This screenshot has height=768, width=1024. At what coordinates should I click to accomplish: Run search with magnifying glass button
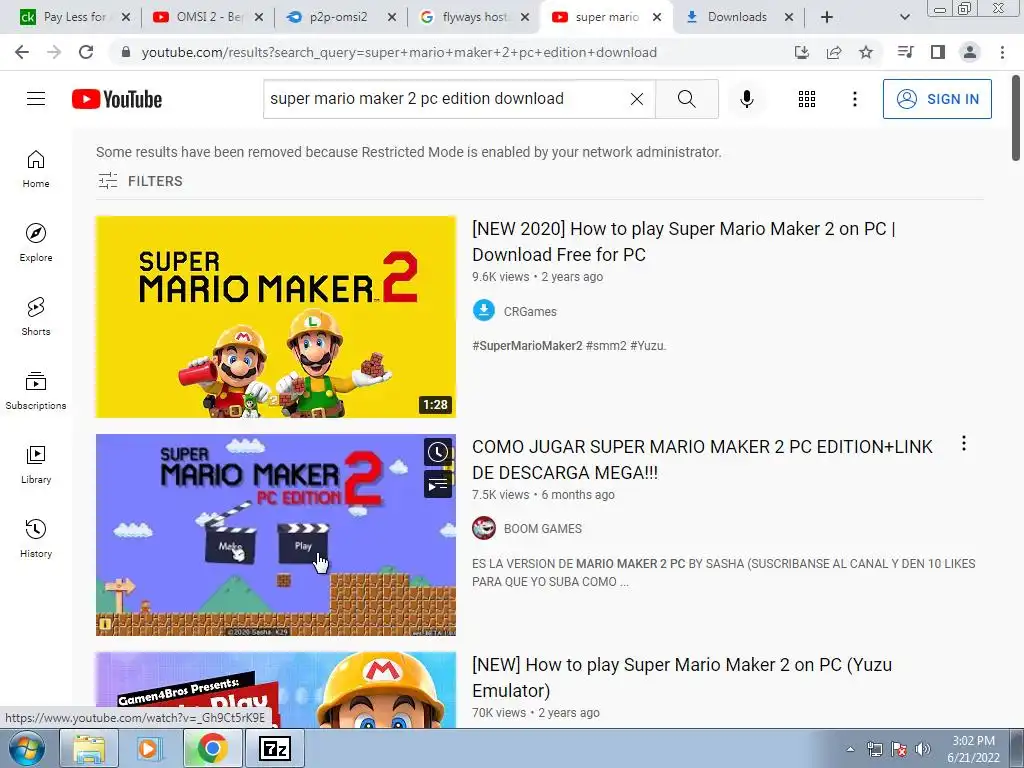[686, 99]
